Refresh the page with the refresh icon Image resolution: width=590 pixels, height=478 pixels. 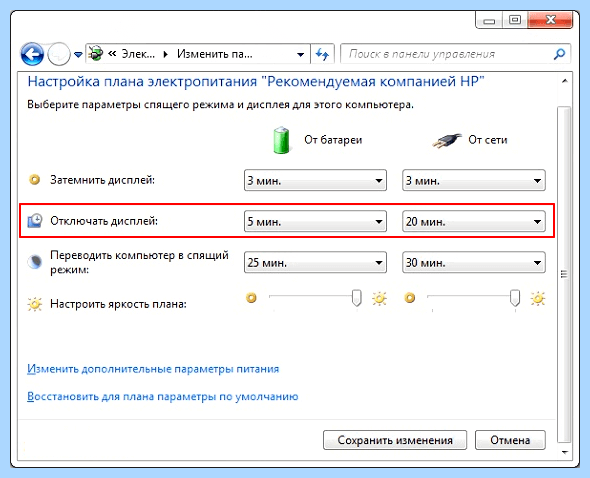[322, 54]
